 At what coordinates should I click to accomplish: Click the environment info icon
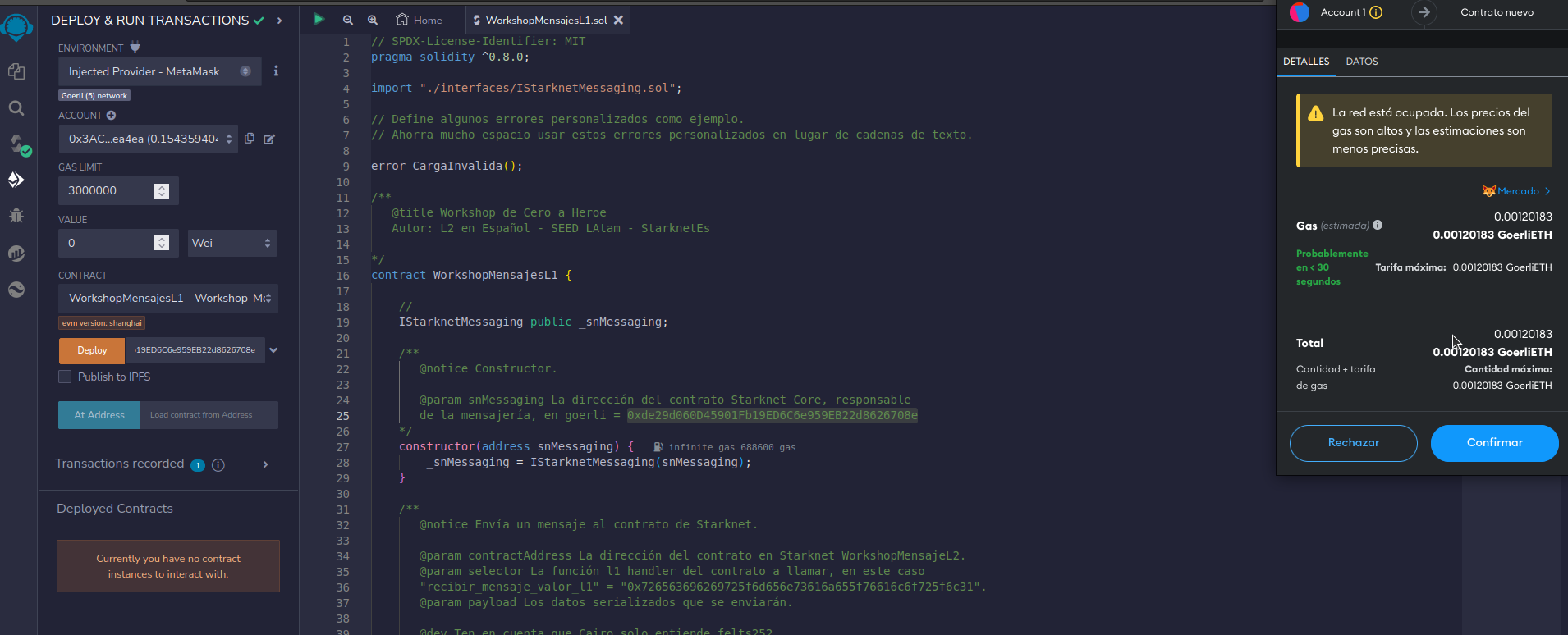pos(276,71)
